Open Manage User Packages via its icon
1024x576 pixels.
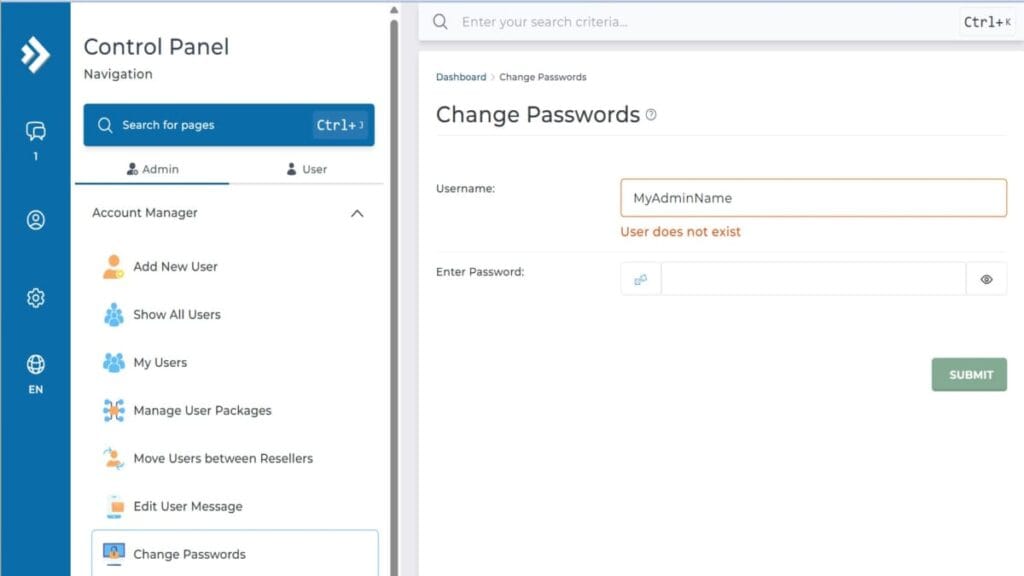coord(112,410)
